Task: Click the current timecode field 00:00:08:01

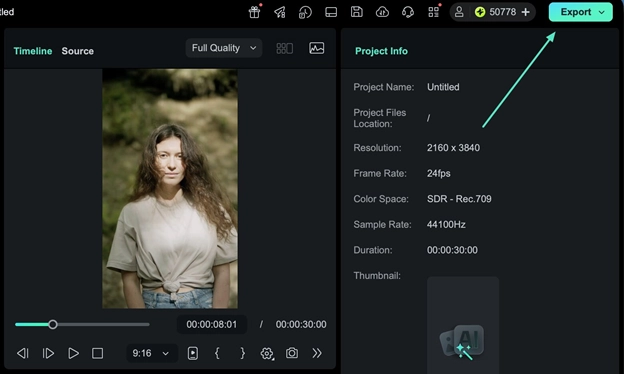Action: pos(212,324)
